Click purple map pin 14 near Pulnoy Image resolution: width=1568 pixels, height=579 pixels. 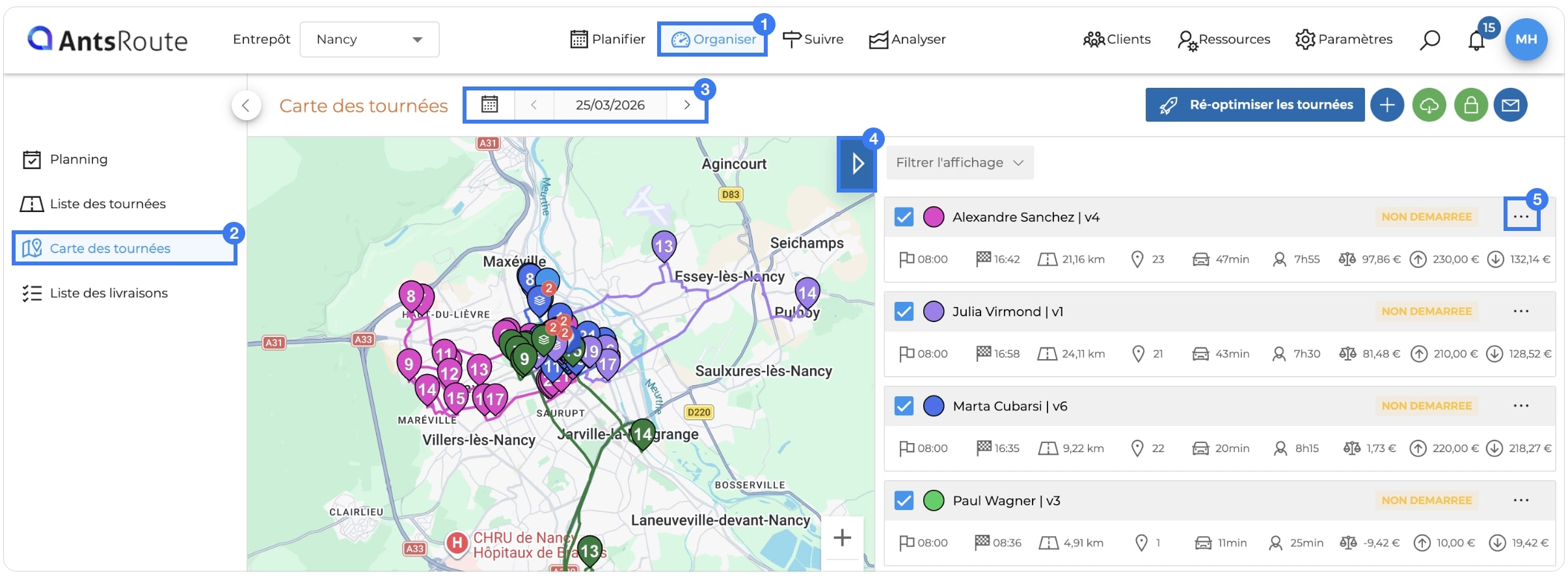(807, 293)
